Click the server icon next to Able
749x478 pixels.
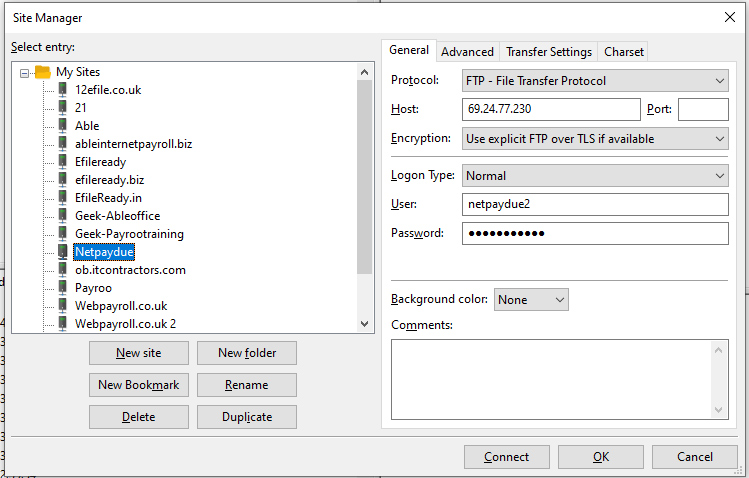(62, 126)
